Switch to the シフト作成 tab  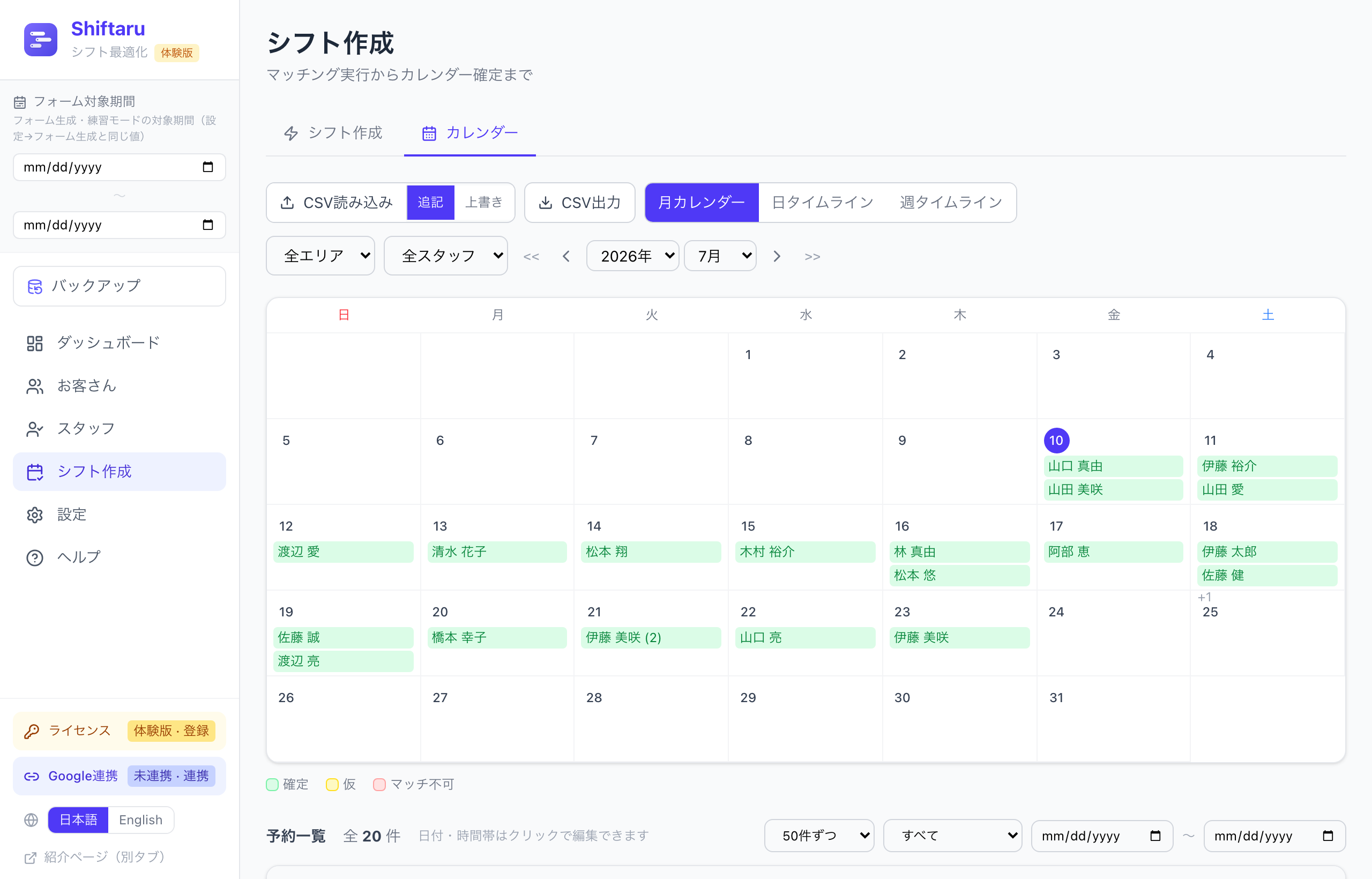(x=333, y=133)
